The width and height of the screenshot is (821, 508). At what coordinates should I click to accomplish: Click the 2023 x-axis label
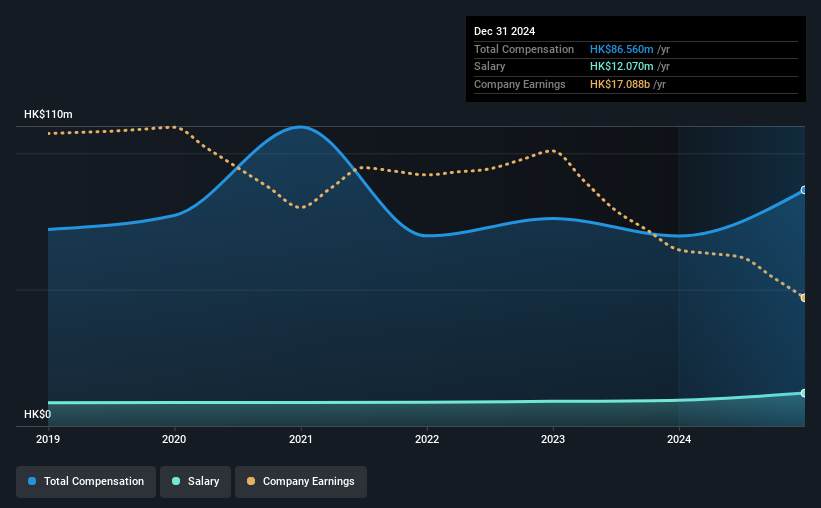553,439
